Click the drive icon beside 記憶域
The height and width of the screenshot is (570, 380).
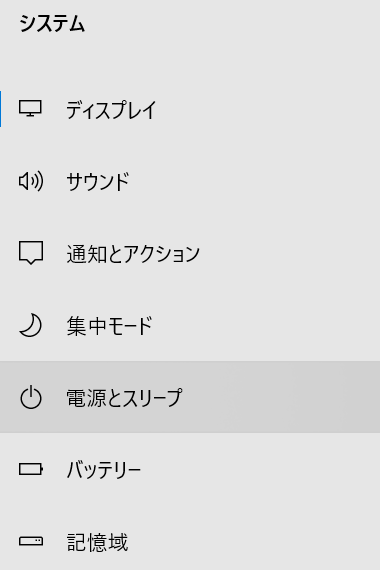click(31, 541)
